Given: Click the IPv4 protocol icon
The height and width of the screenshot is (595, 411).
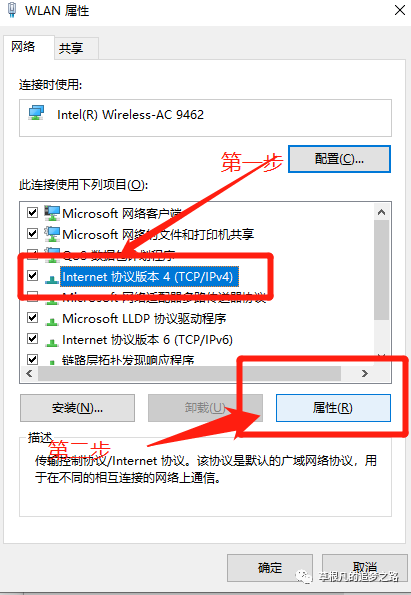Looking at the screenshot, I should [52, 279].
